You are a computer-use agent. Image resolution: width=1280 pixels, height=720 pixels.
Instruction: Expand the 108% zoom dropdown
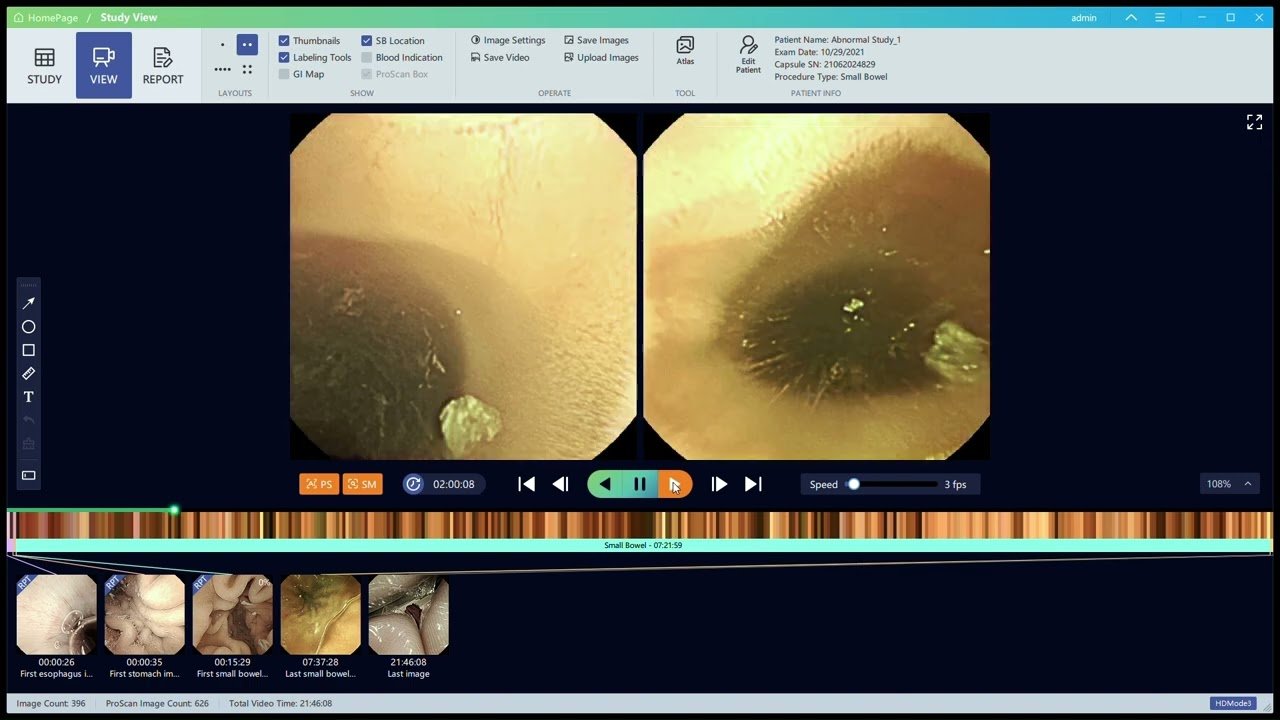[1247, 484]
